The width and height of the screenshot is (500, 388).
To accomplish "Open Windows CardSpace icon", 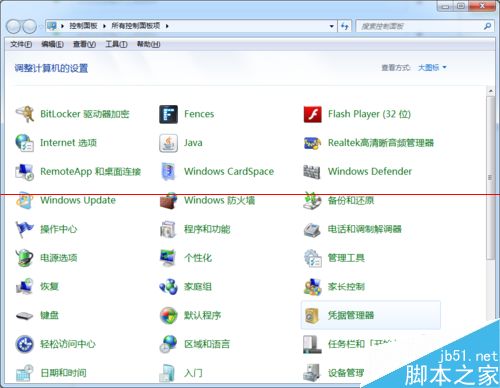I will [x=168, y=172].
